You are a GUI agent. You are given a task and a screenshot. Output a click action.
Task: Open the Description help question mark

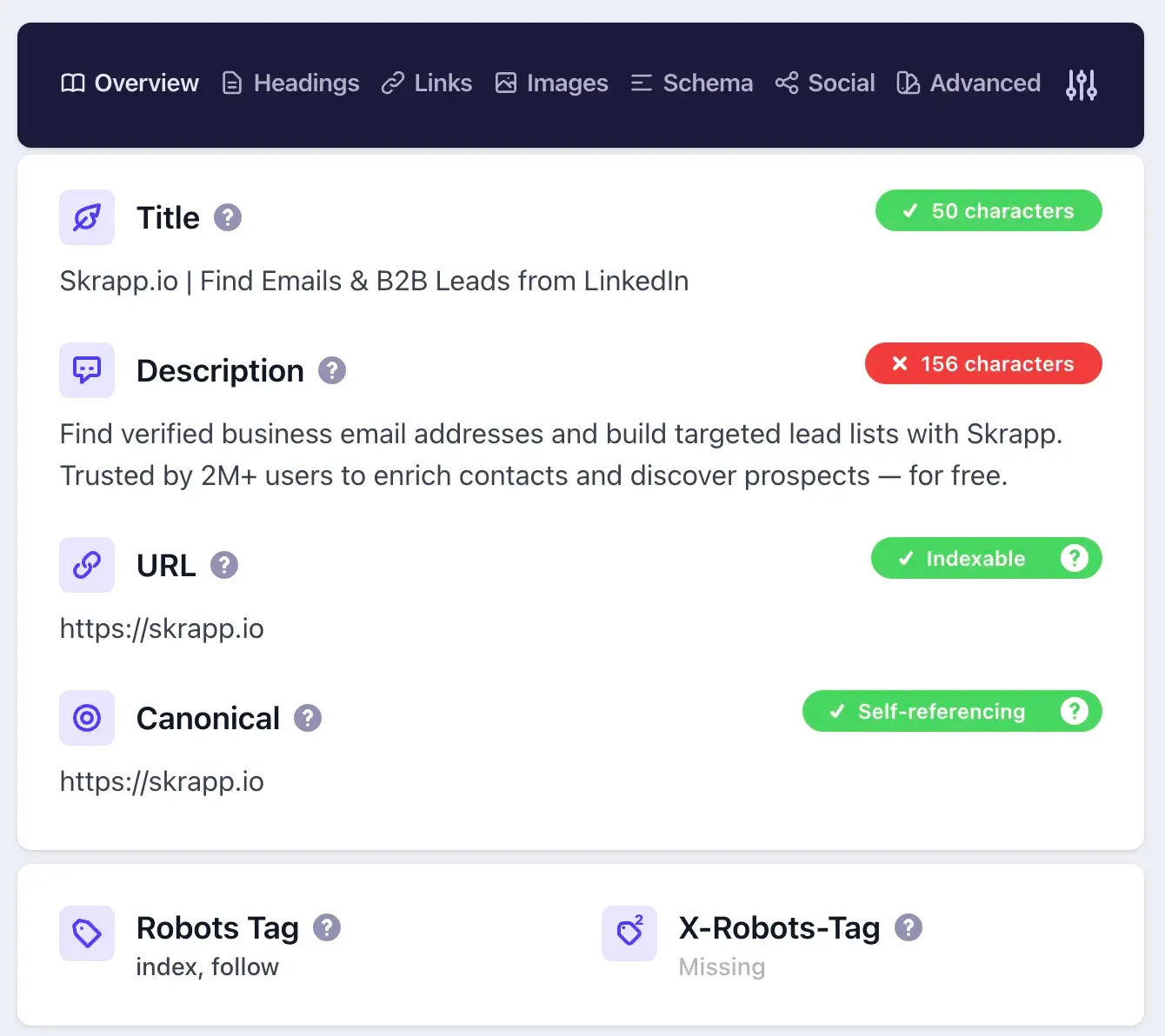[x=332, y=370]
